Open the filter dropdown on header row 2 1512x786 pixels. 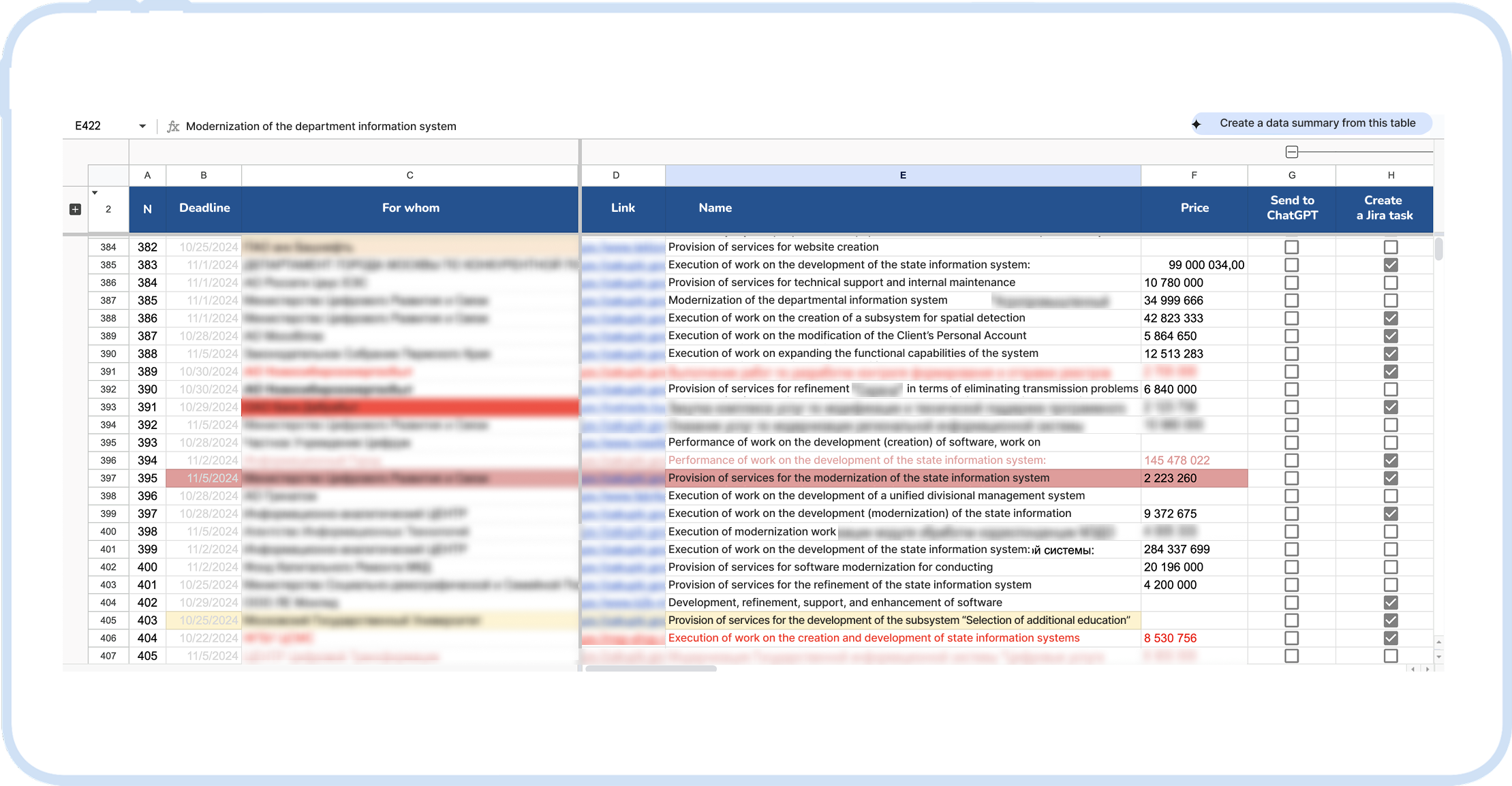95,193
